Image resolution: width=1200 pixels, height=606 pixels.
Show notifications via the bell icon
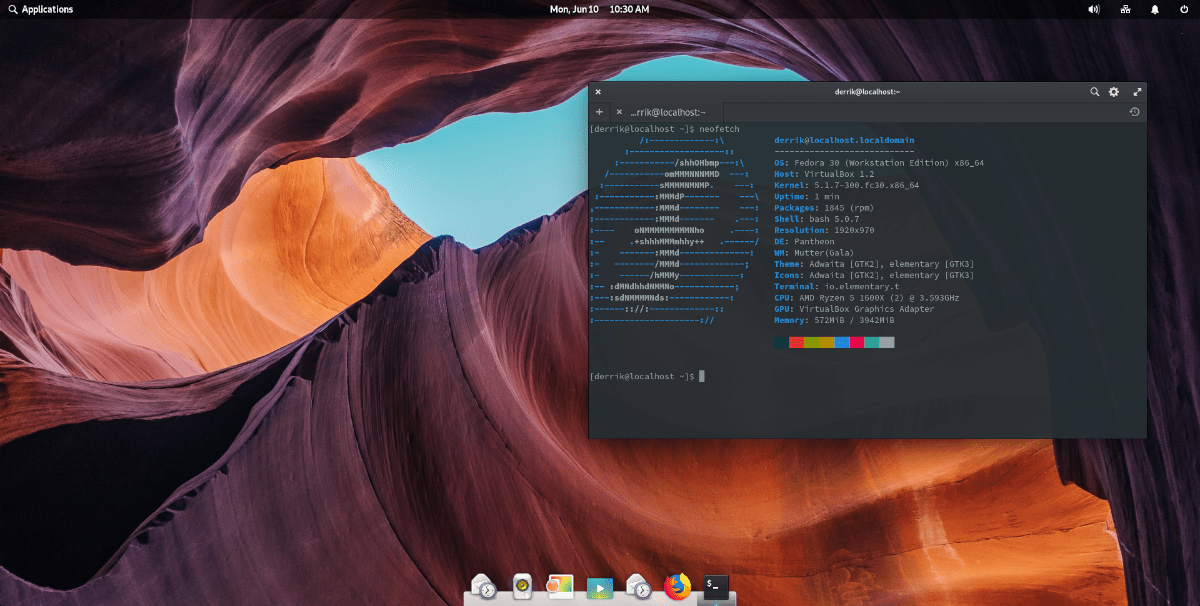[1155, 9]
